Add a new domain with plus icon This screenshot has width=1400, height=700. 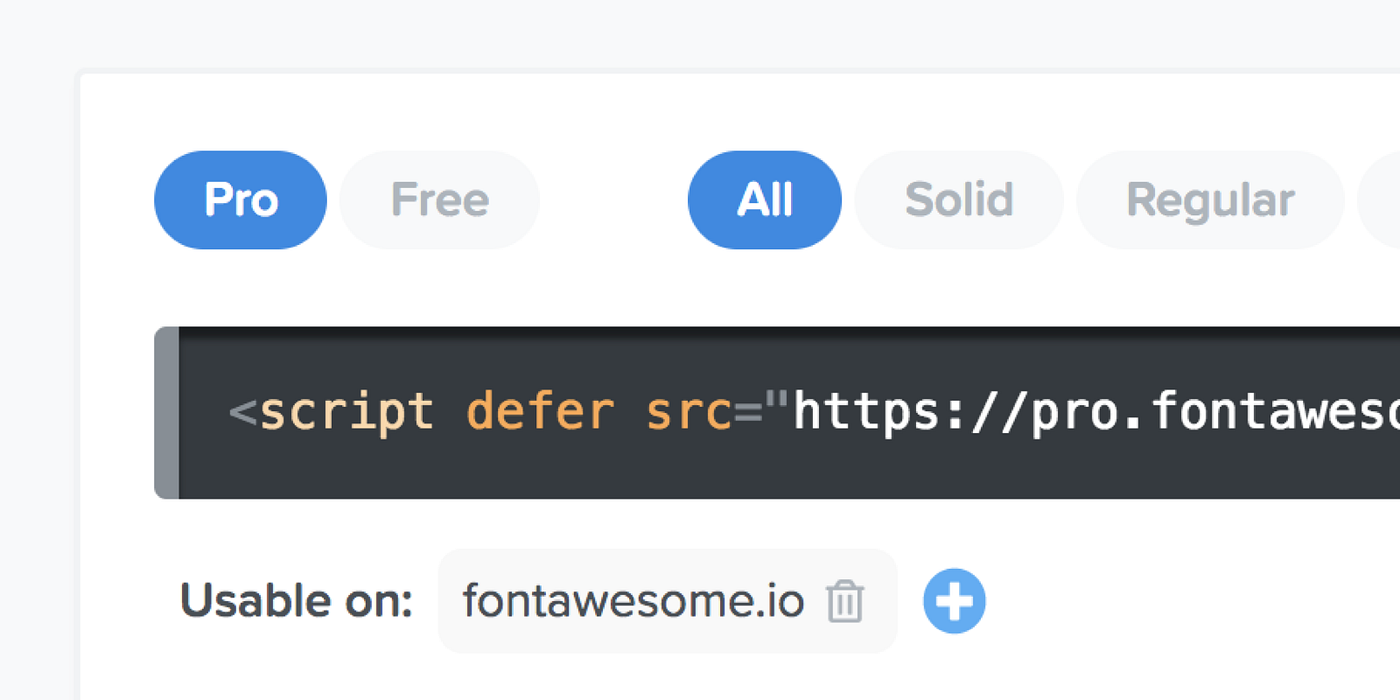(x=954, y=602)
